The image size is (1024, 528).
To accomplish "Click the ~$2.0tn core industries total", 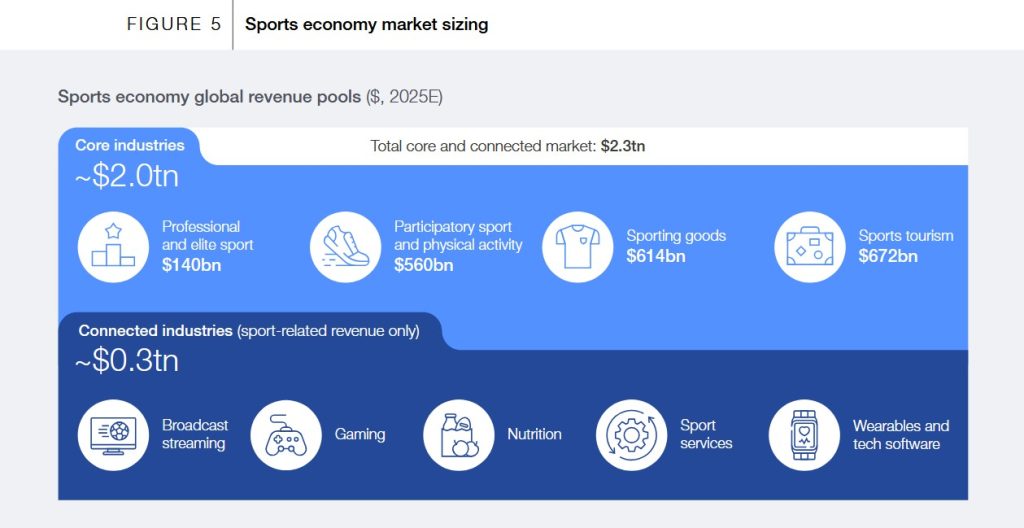I will (126, 176).
